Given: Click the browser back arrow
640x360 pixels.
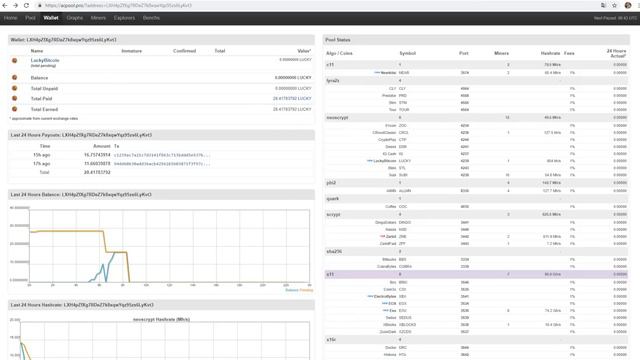Looking at the screenshot, I should [x=5, y=5].
